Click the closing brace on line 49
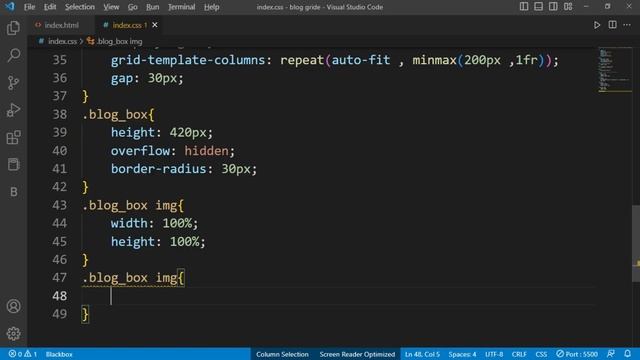640x360 pixels. point(85,314)
